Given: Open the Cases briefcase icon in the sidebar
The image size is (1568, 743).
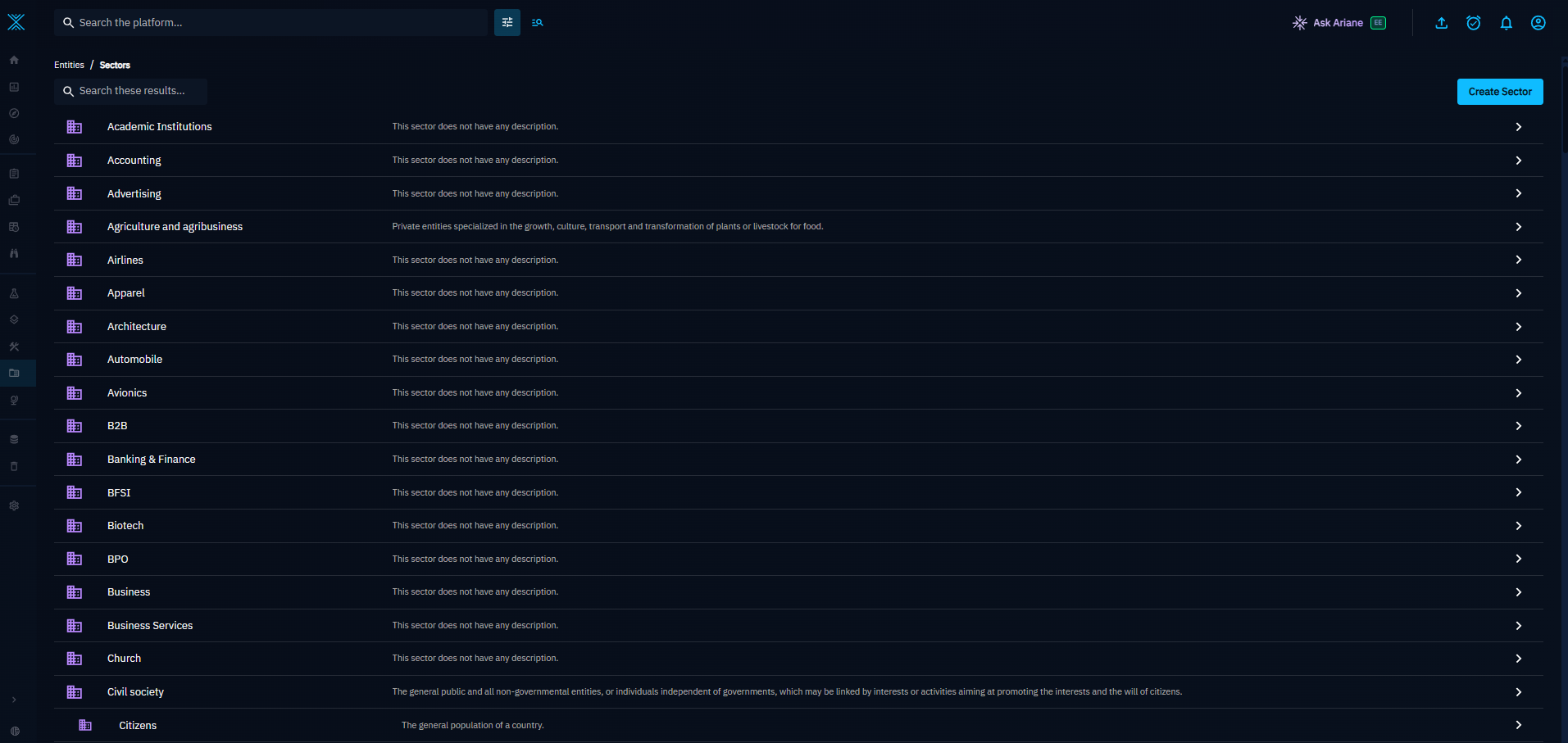Looking at the screenshot, I should tap(14, 200).
